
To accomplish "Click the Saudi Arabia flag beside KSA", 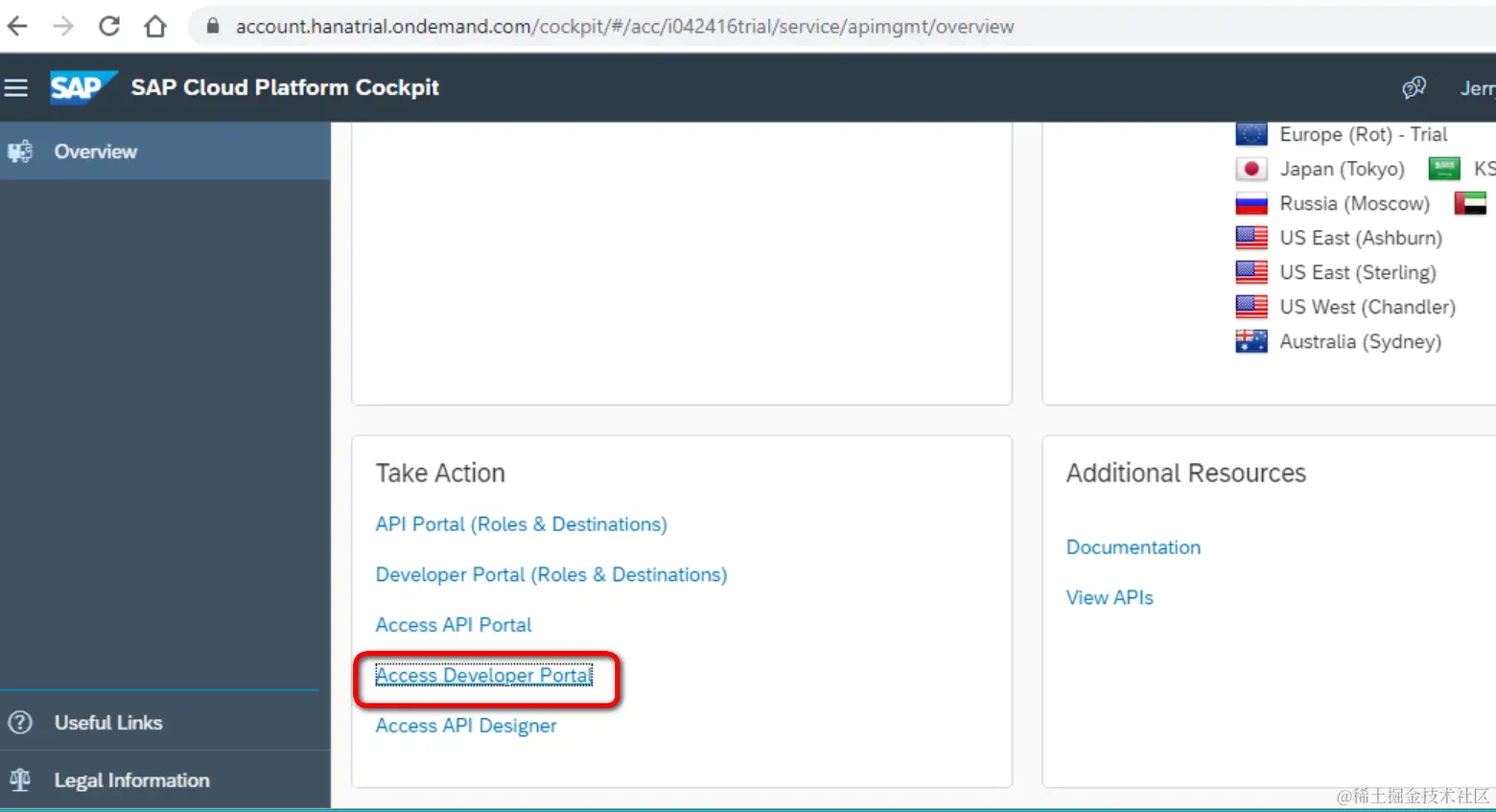I will 1444,169.
